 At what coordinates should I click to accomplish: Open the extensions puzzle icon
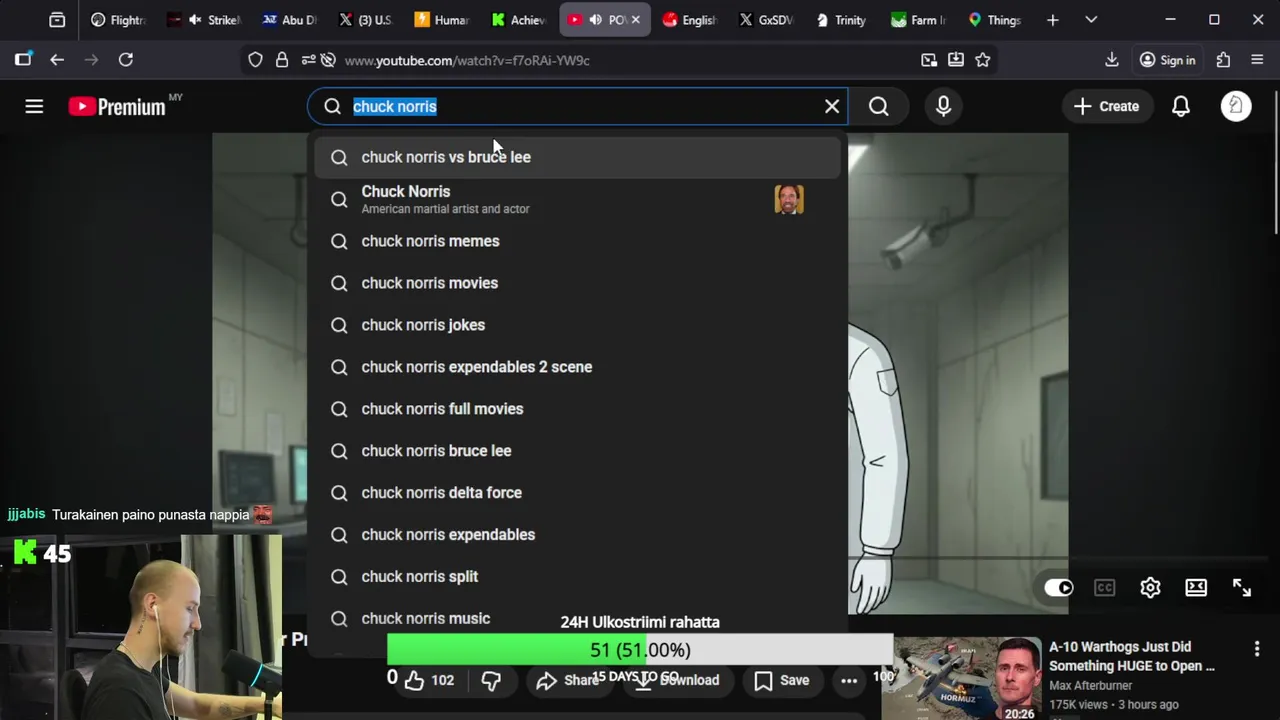click(x=1223, y=60)
